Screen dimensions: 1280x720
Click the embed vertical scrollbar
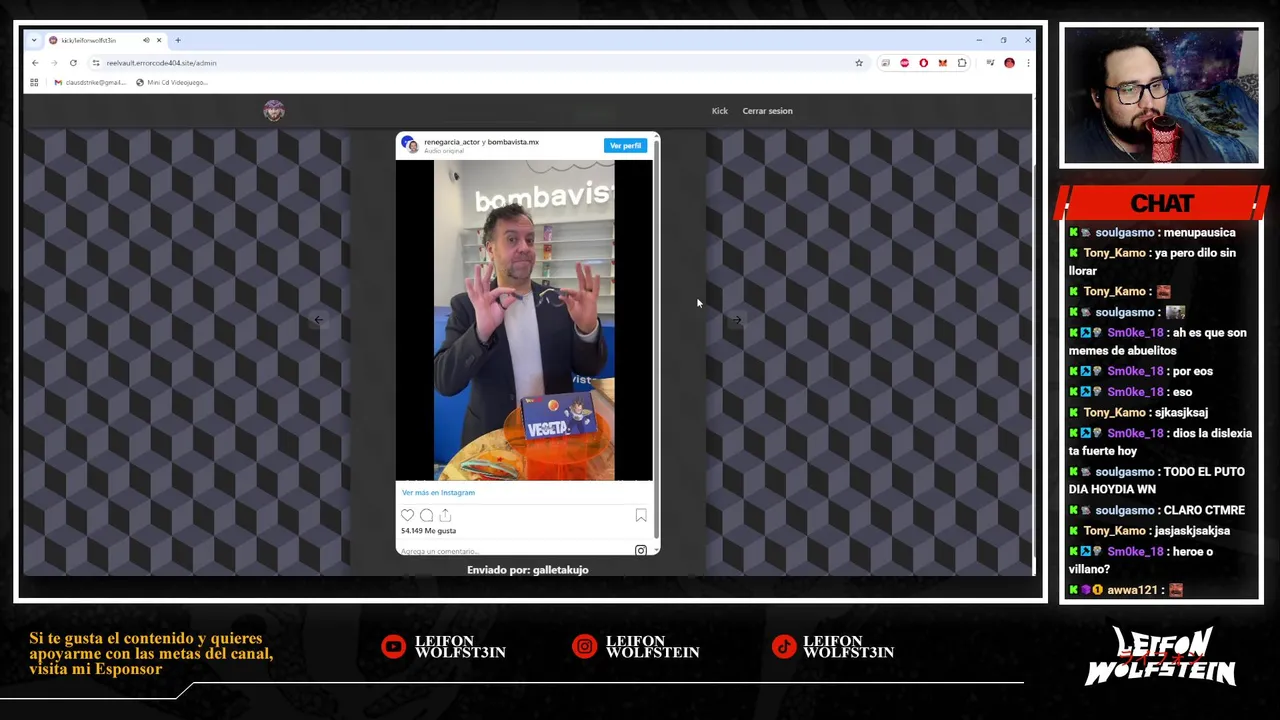656,340
